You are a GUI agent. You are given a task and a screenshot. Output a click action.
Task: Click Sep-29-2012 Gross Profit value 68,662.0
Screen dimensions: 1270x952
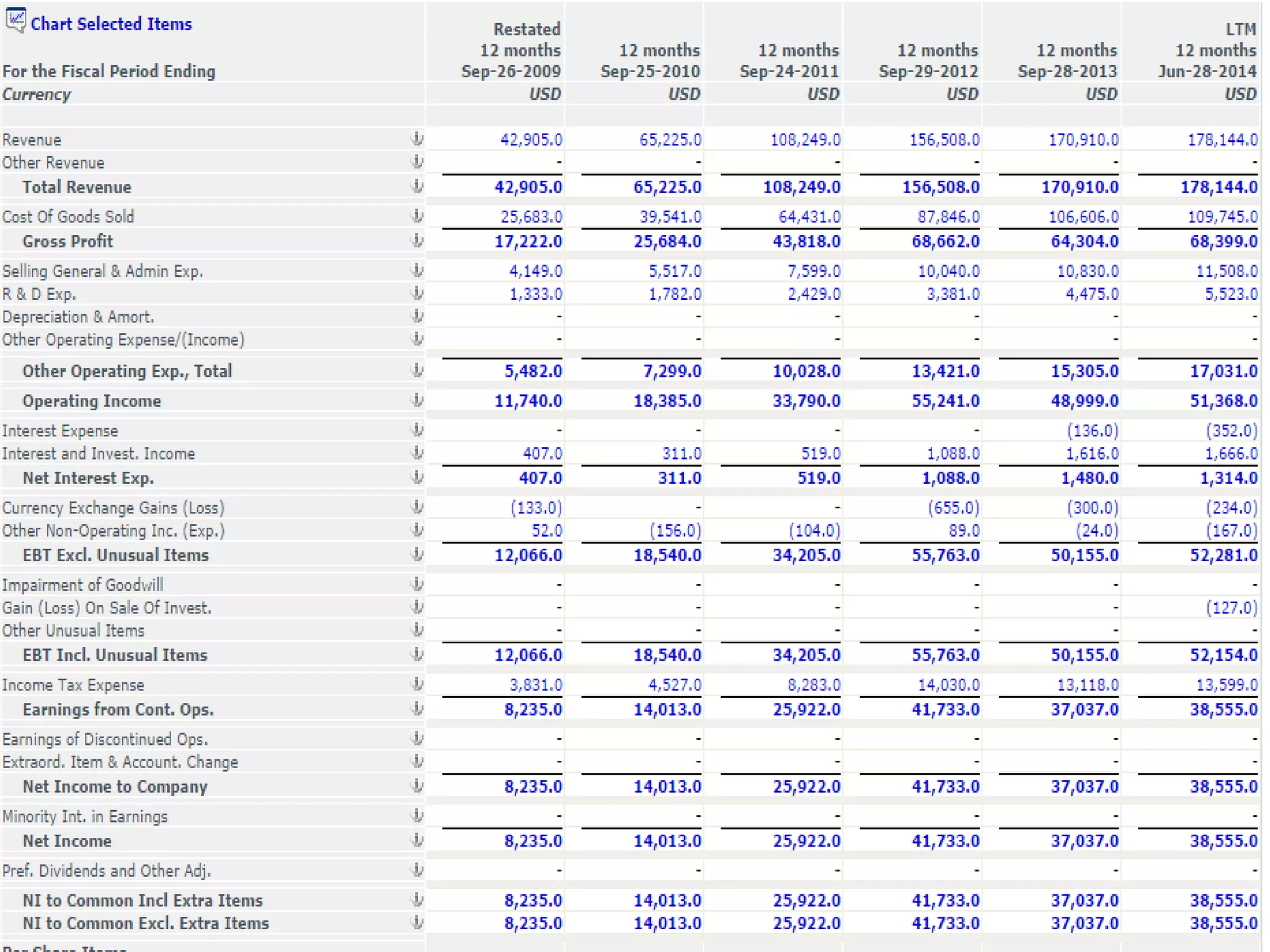[945, 241]
